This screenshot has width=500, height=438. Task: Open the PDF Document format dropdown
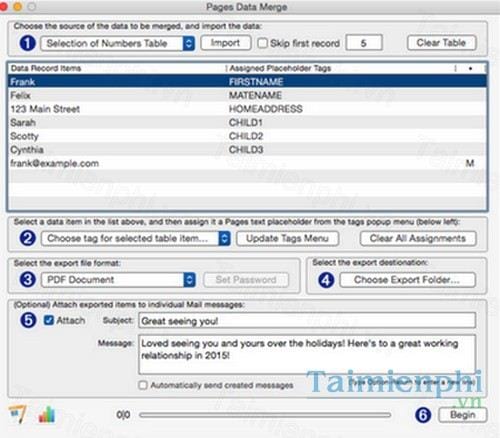click(118, 280)
